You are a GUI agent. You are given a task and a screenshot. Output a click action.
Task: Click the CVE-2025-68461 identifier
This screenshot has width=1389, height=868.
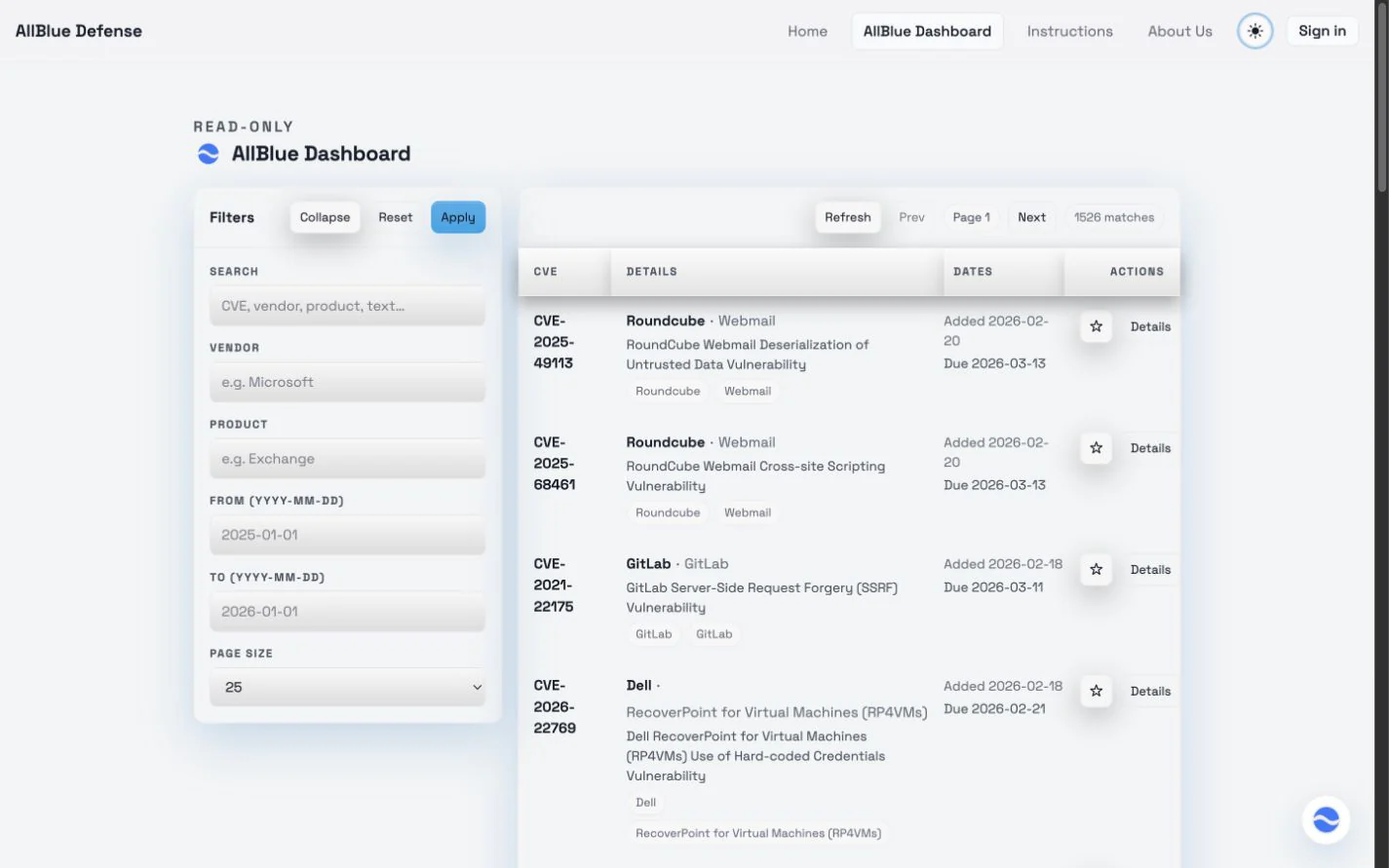554,463
